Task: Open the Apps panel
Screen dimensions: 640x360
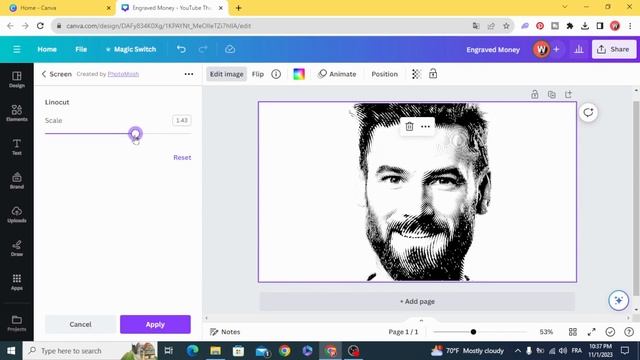Action: tap(17, 282)
